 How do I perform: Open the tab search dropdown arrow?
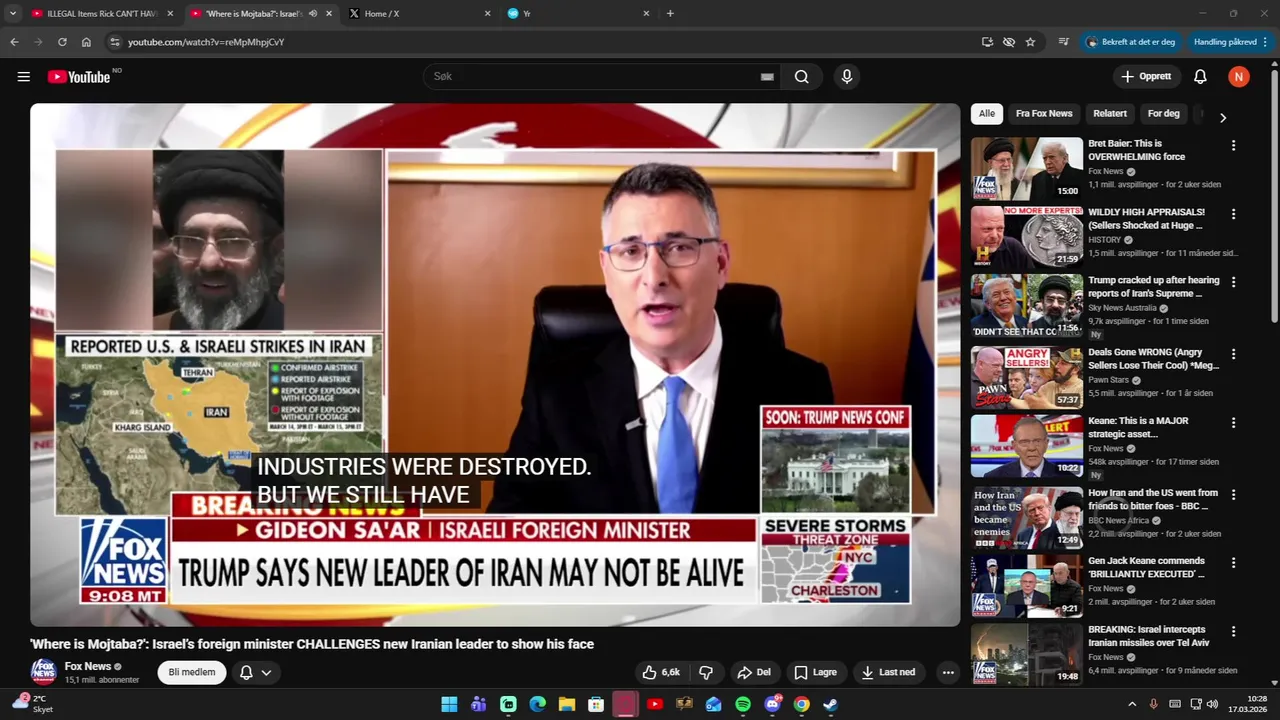click(x=12, y=13)
